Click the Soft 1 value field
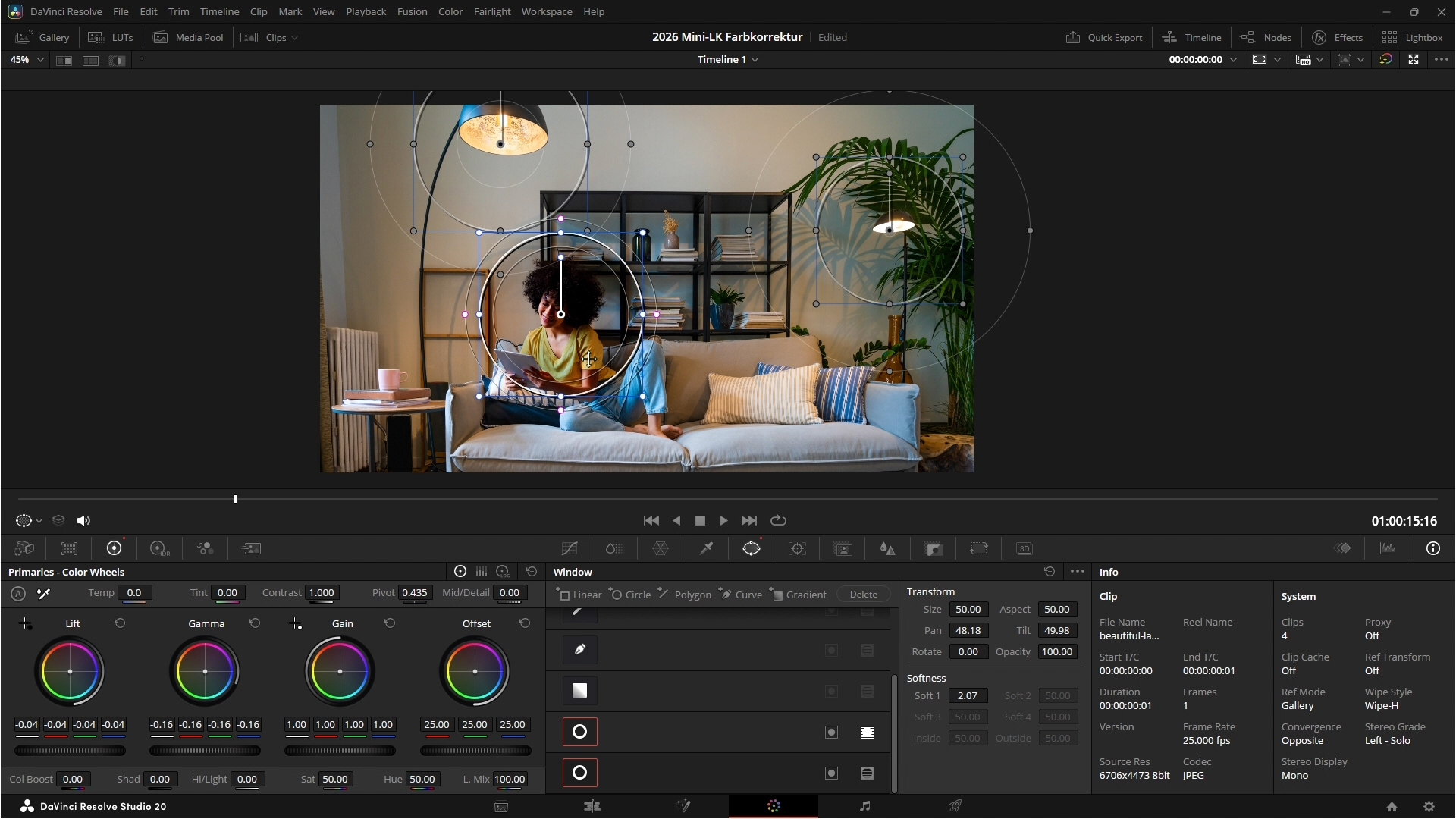The image size is (1456, 819). [967, 696]
